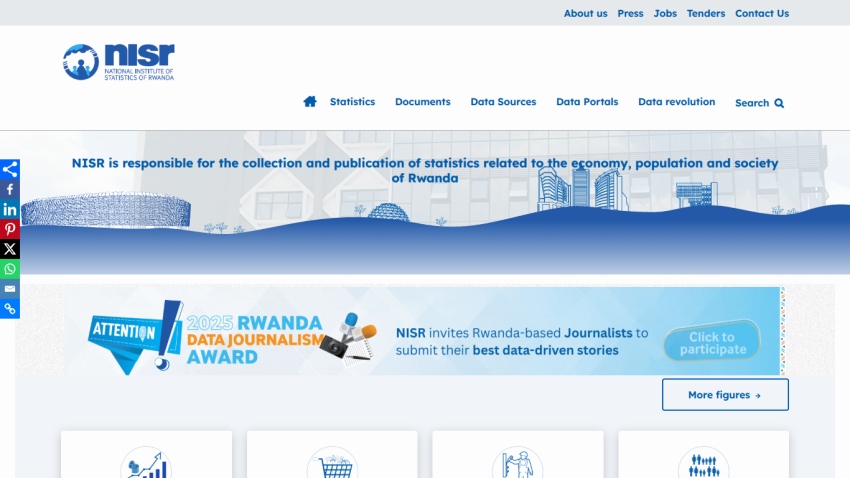
Task: Click the NISR responsibility headline text
Action: coord(425,170)
